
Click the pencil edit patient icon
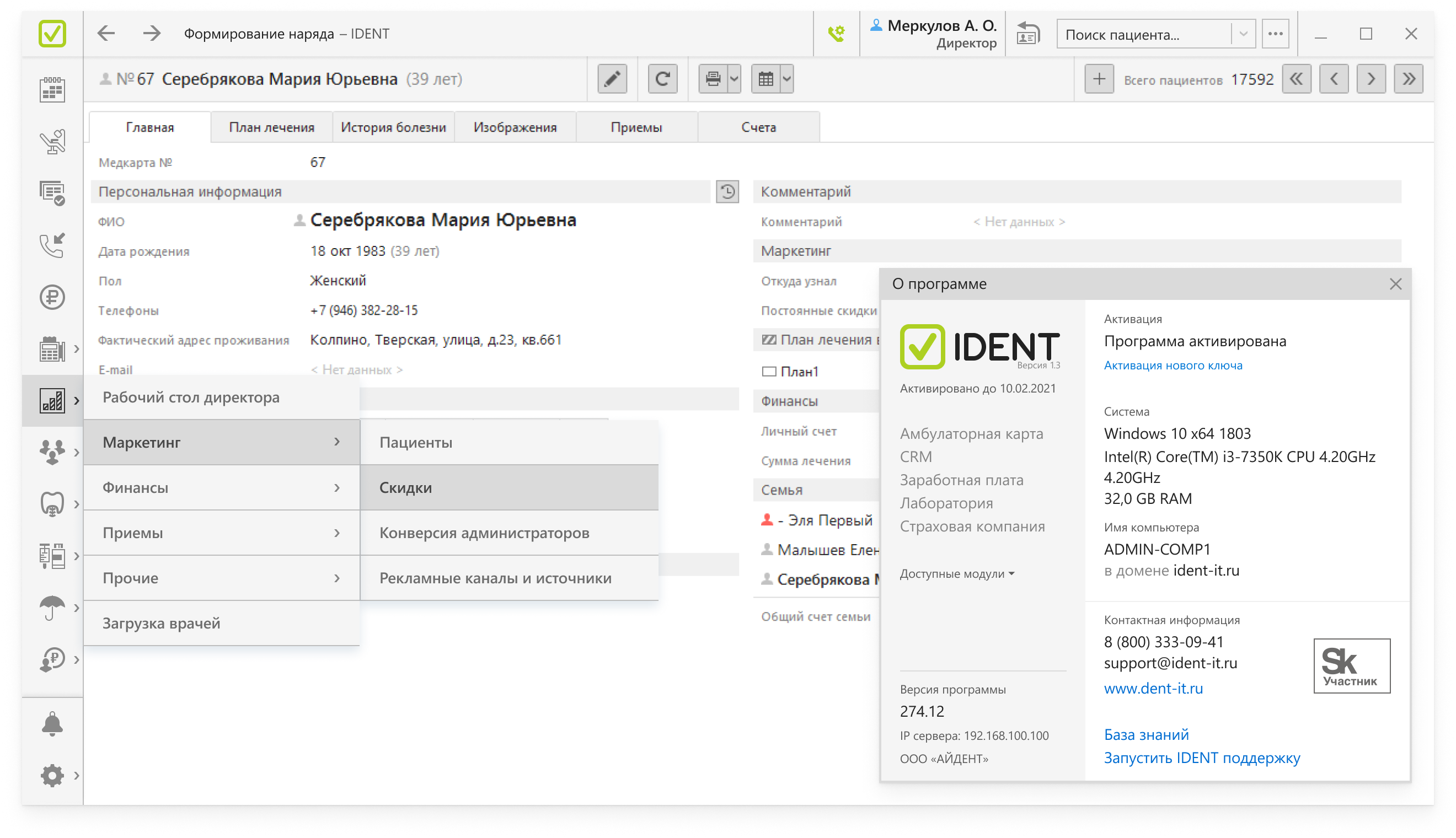612,79
